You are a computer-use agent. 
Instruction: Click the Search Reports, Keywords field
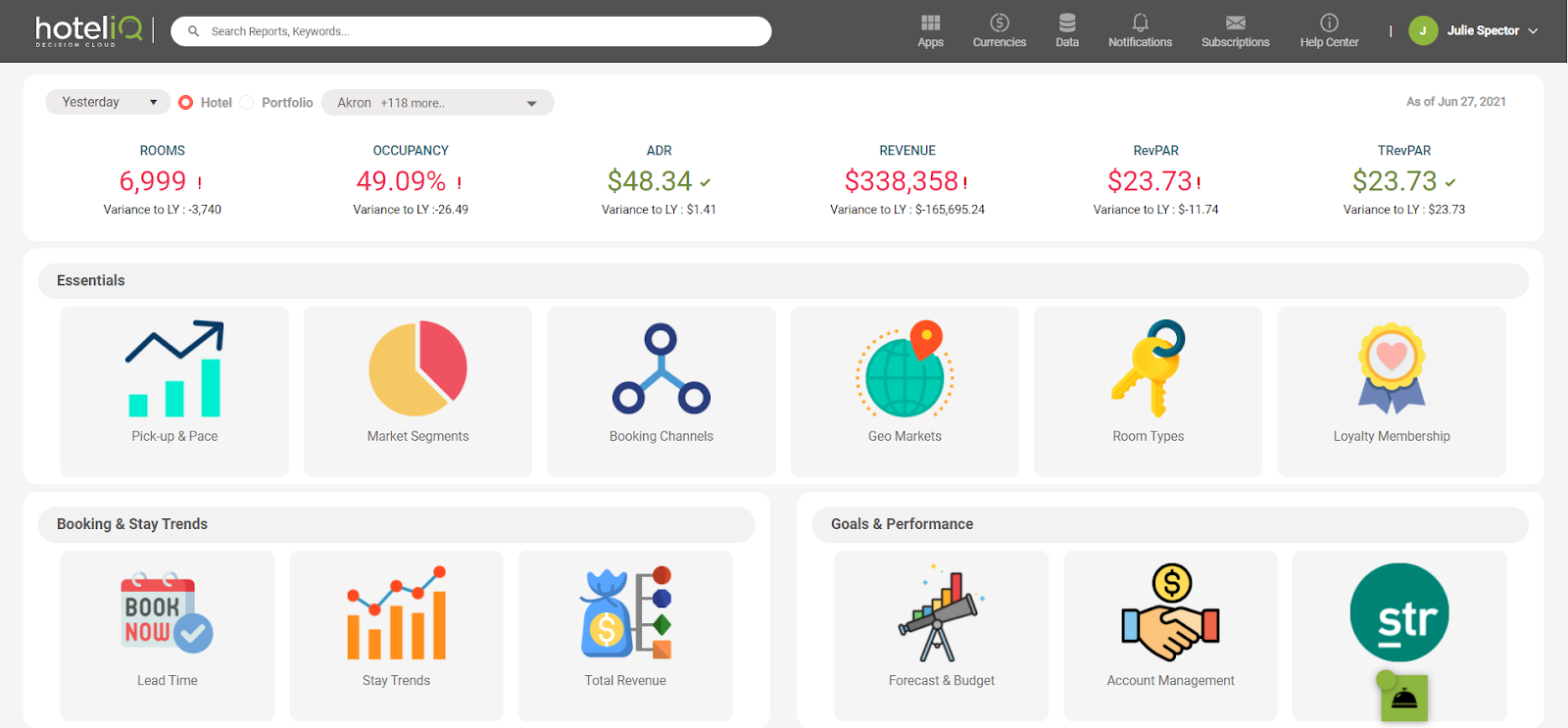tap(470, 31)
